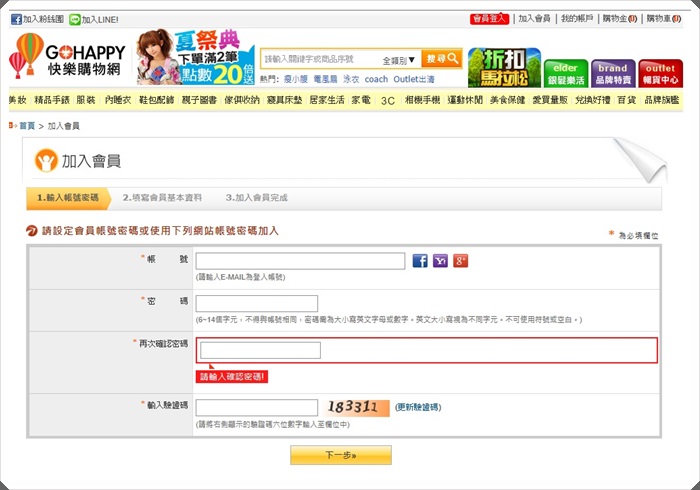The width and height of the screenshot is (700, 490).
Task: Open the 折扣馬拉松 promo icon
Action: (504, 66)
